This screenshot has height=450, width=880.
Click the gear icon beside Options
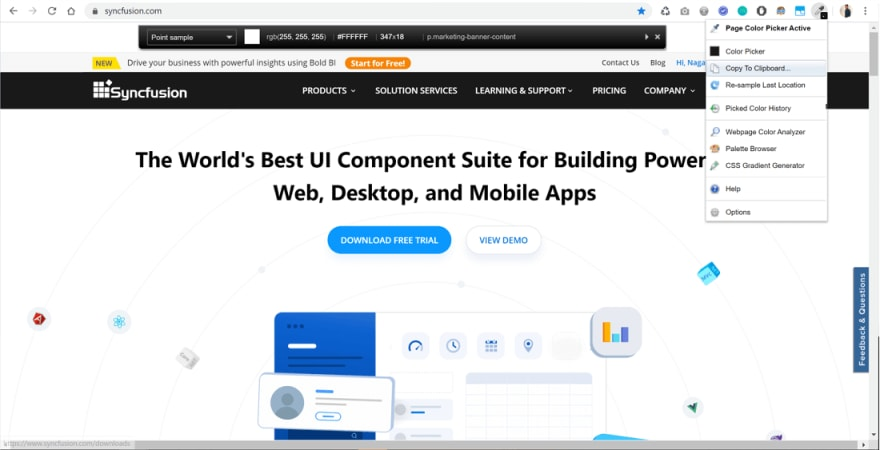coord(714,212)
